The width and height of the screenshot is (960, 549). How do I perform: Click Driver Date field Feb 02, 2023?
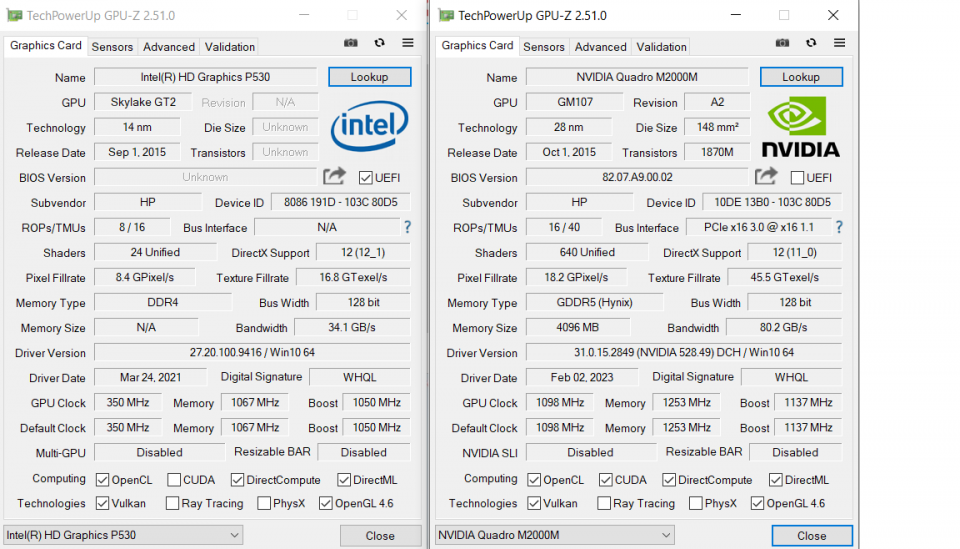(582, 378)
